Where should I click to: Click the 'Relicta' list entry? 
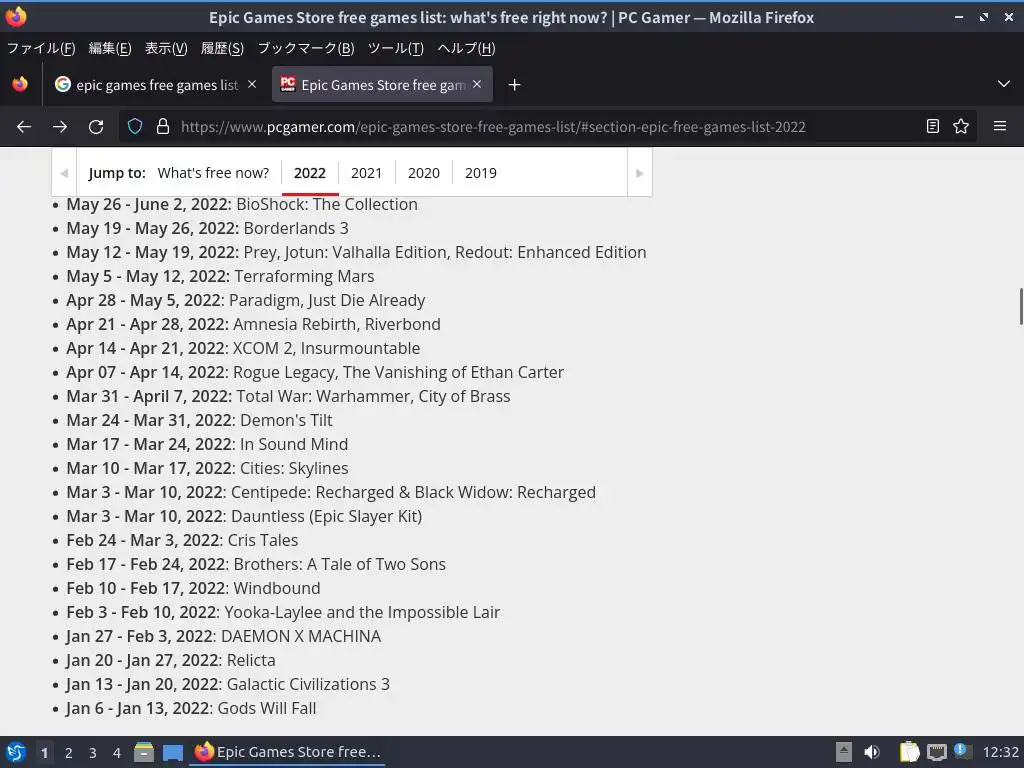click(x=251, y=660)
